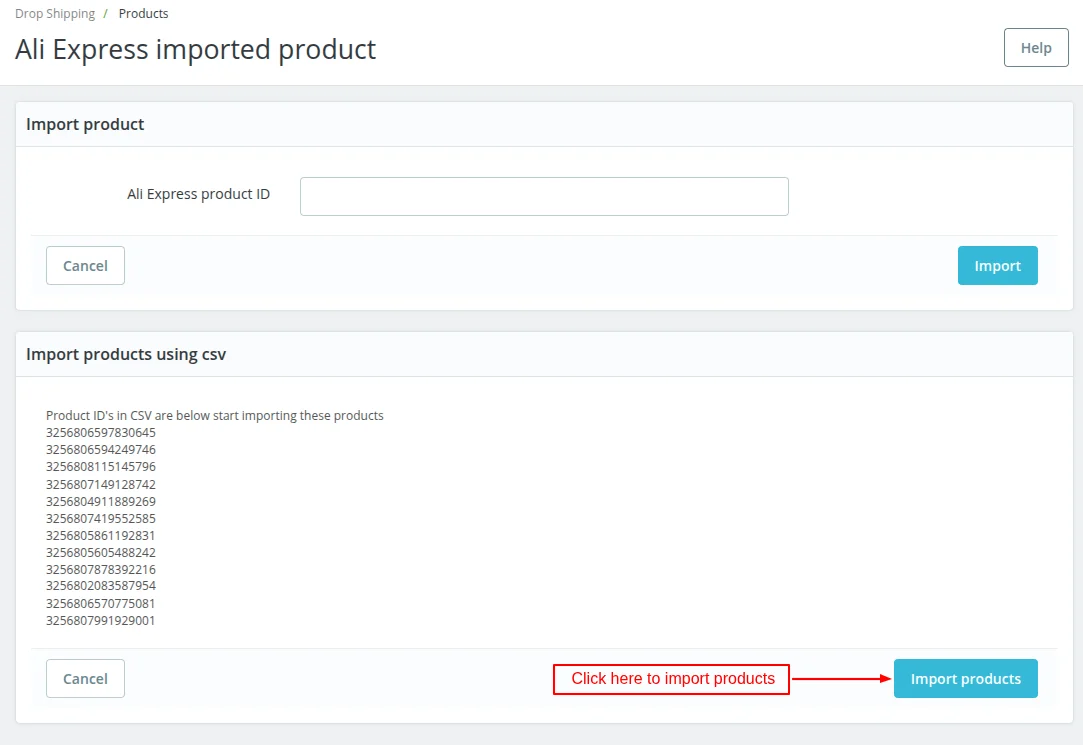This screenshot has width=1083, height=745.
Task: Open the Drop Shipping breadcrumb link
Action: [x=55, y=14]
